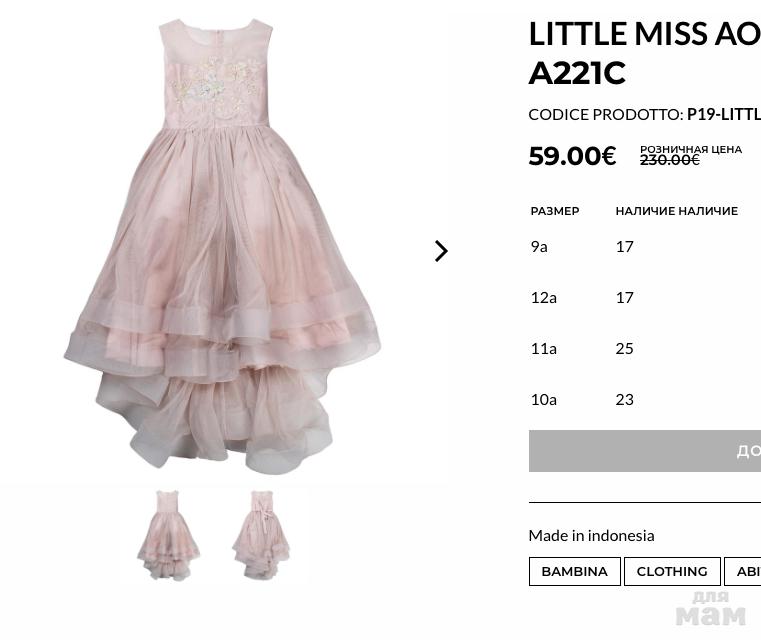Open the CLOTHING tag
The image size is (761, 640).
(671, 571)
